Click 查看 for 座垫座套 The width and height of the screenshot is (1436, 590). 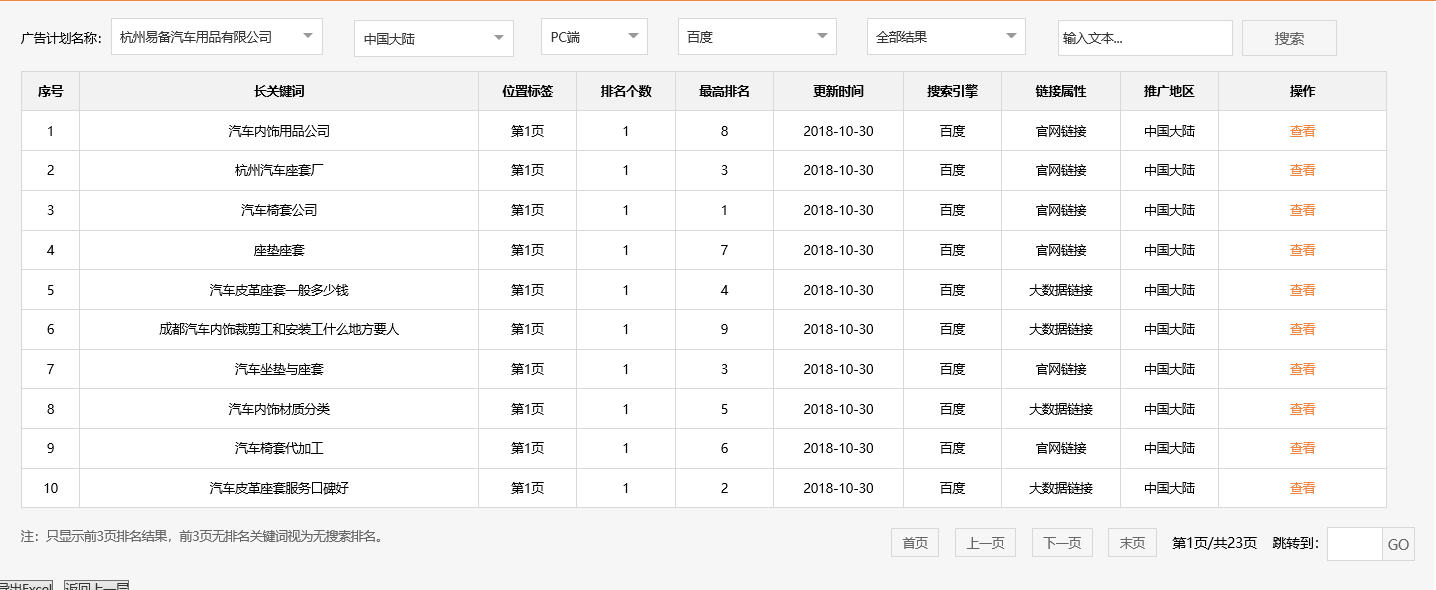pos(1302,249)
